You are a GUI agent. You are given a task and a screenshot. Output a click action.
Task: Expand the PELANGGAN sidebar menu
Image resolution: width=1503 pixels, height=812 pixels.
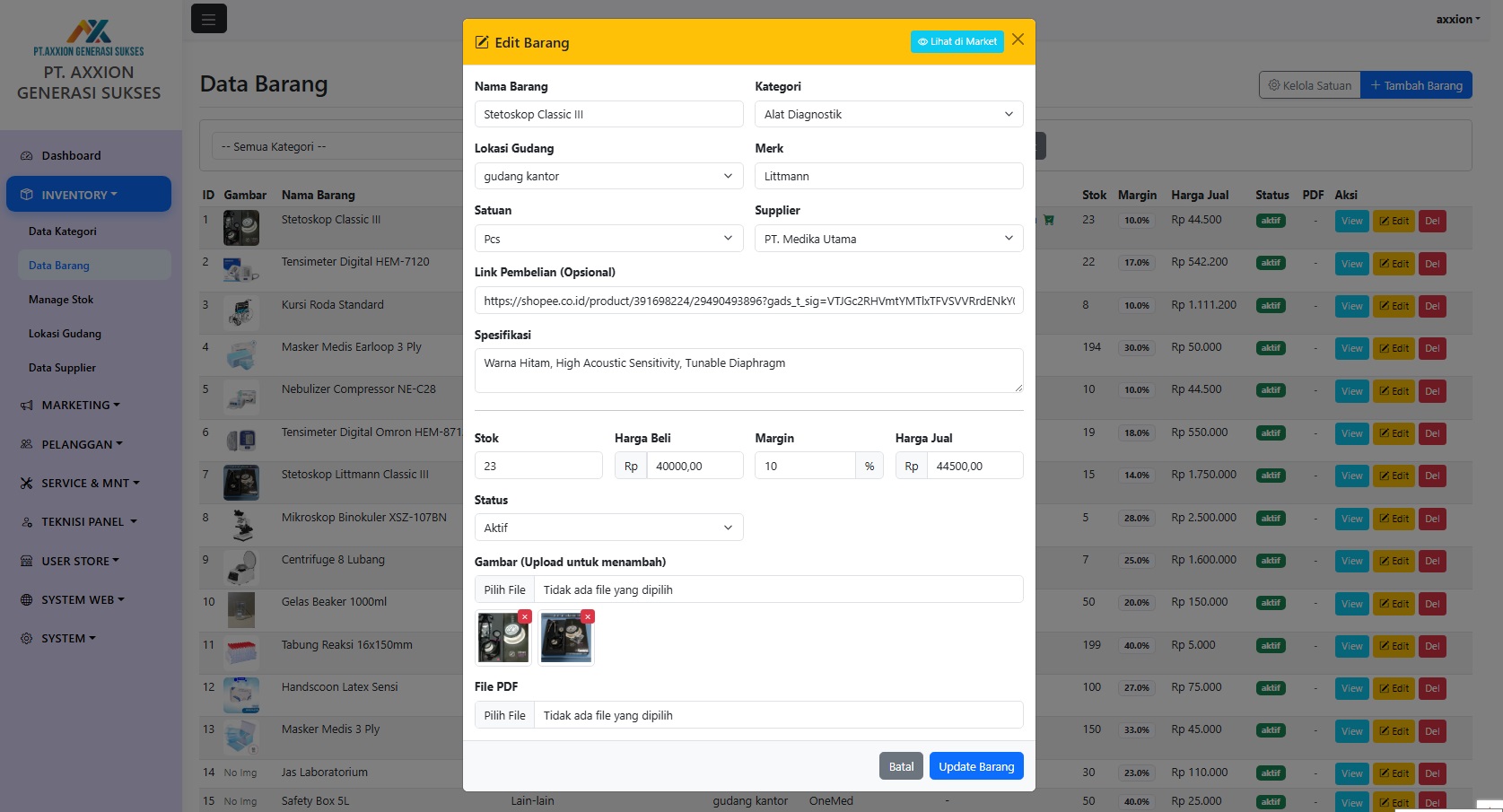pyautogui.click(x=89, y=444)
